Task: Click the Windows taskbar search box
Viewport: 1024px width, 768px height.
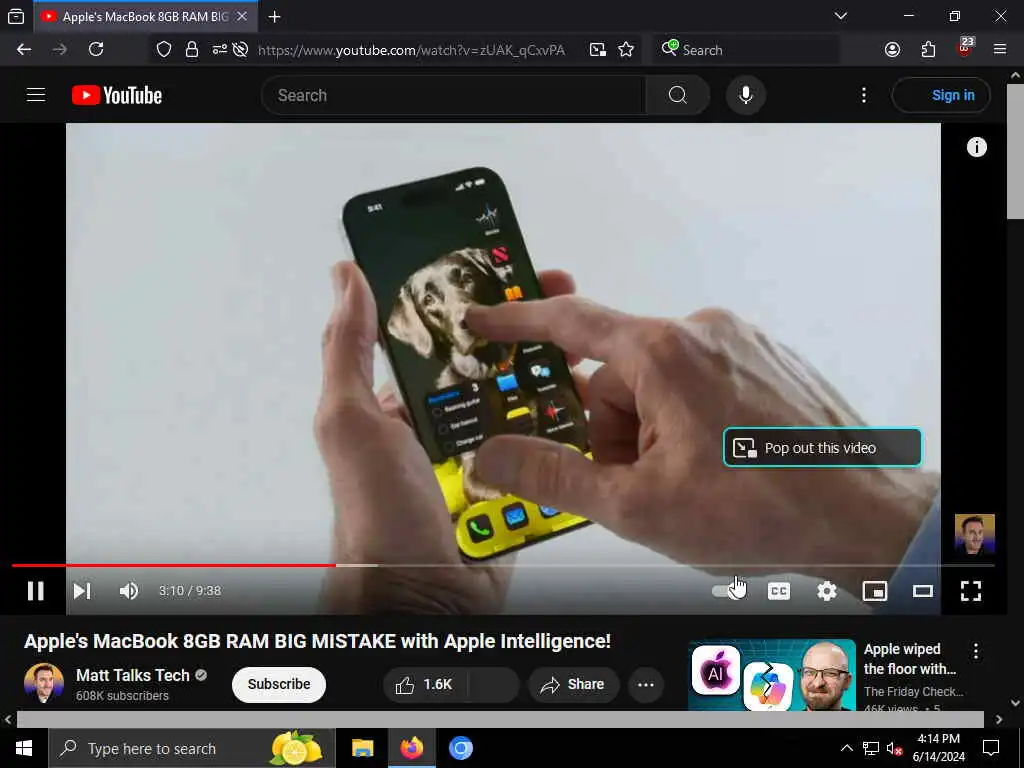Action: (191, 748)
